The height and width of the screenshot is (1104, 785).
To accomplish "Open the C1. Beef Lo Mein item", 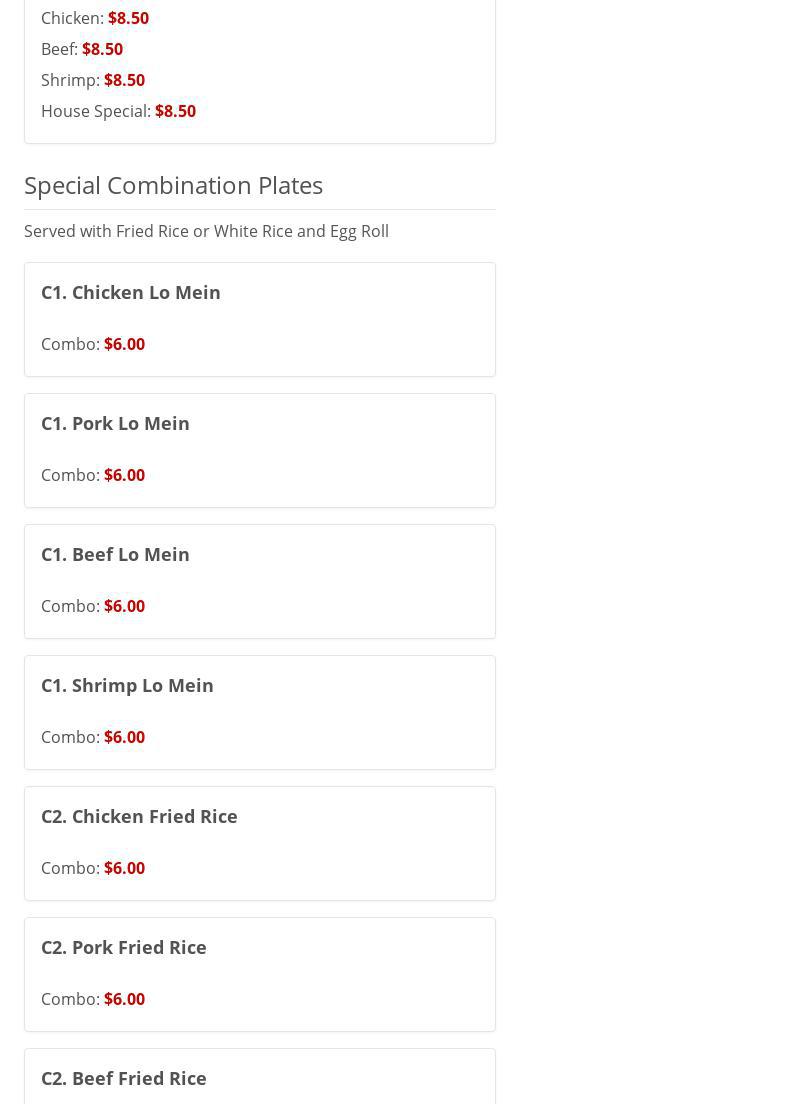I will click(115, 554).
